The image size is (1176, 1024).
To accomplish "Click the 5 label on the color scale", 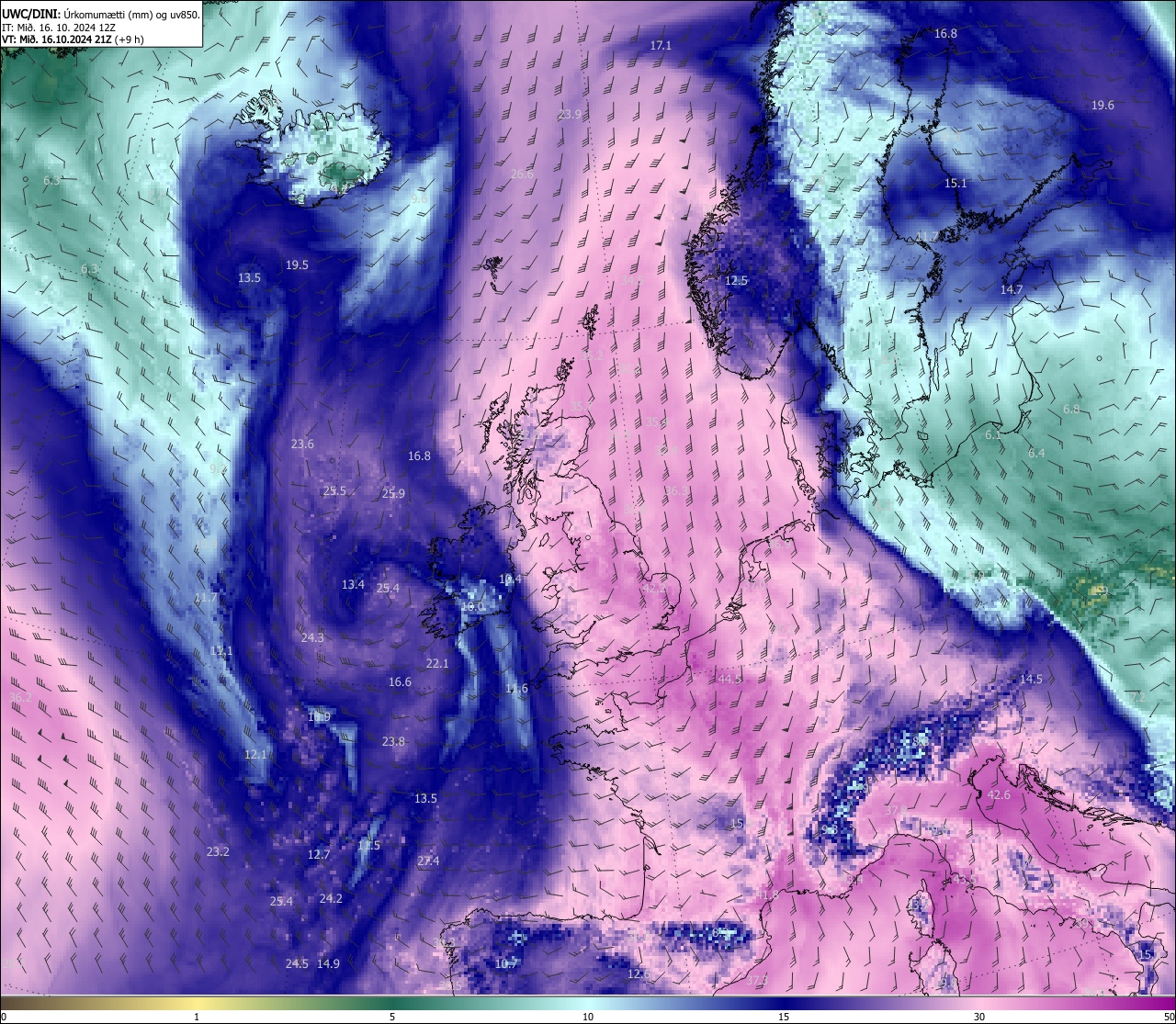I will (x=392, y=1017).
